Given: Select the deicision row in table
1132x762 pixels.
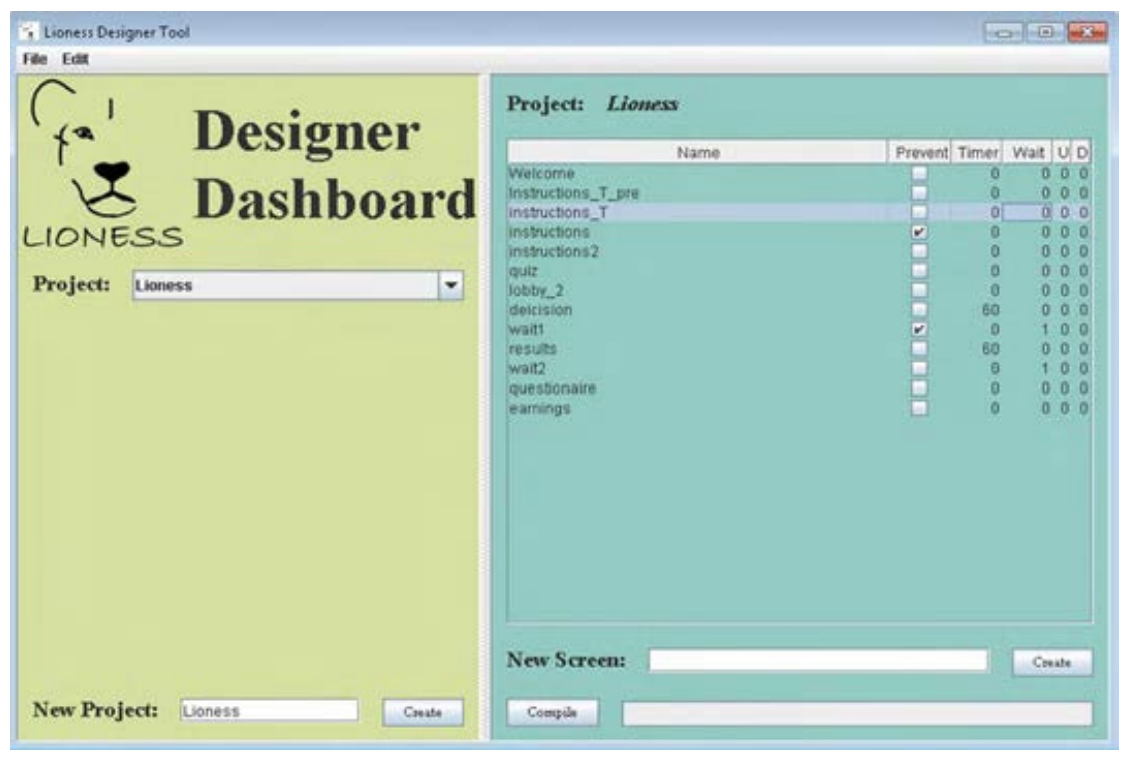Looking at the screenshot, I should pyautogui.click(x=698, y=310).
